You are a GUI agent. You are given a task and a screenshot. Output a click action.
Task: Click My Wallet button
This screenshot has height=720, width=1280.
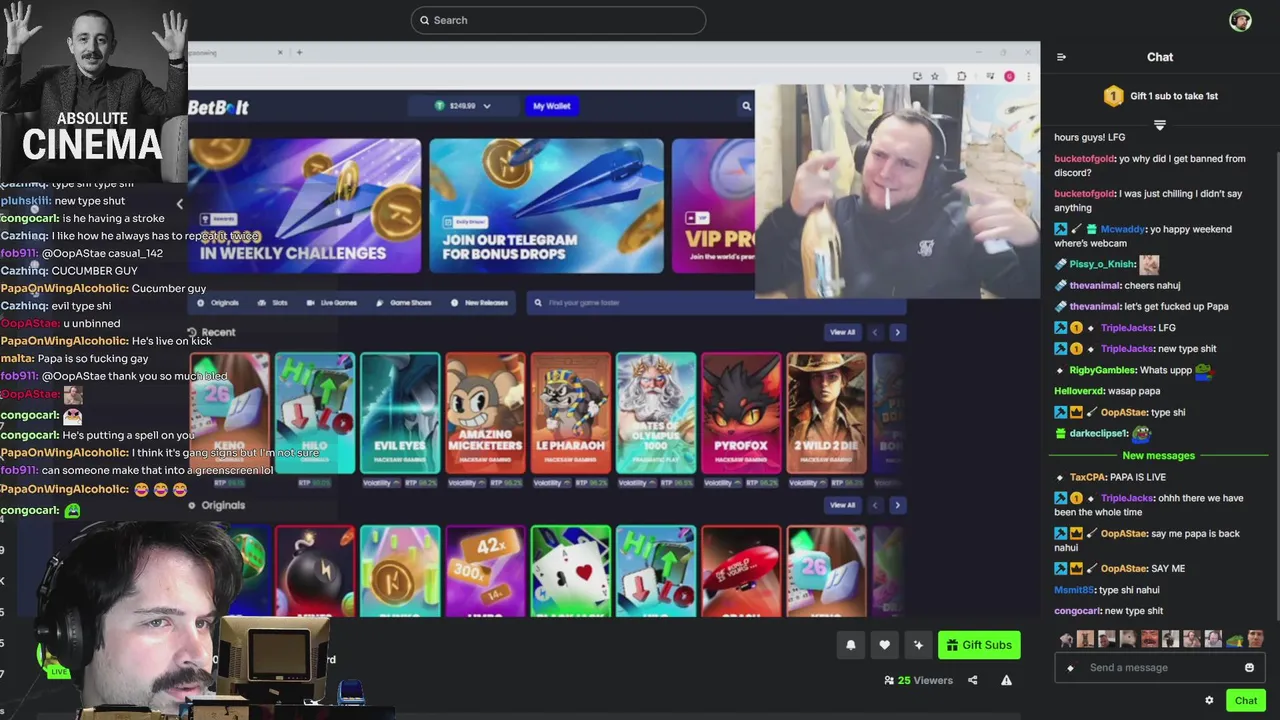point(551,106)
